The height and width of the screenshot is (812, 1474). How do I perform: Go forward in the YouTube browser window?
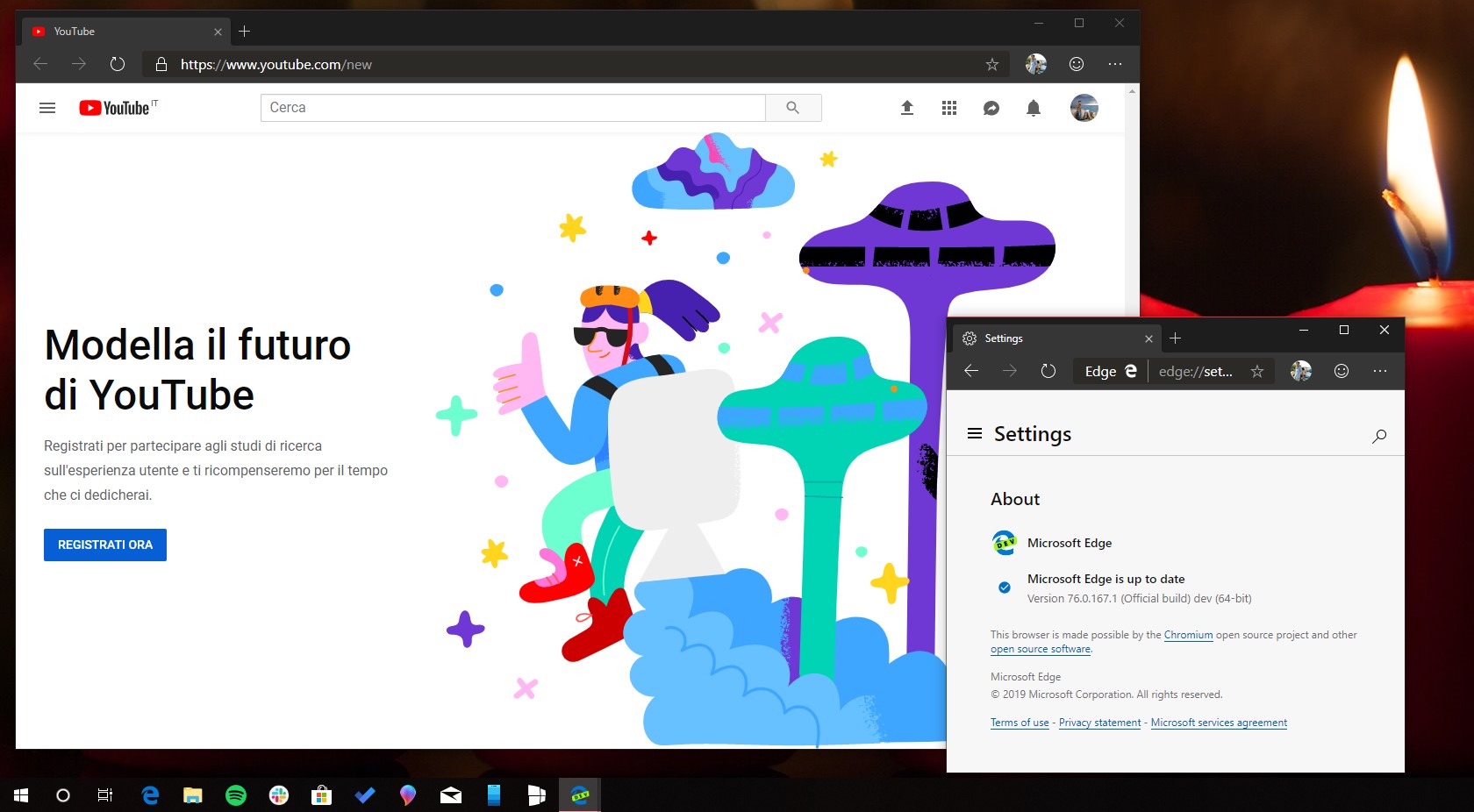pos(79,64)
